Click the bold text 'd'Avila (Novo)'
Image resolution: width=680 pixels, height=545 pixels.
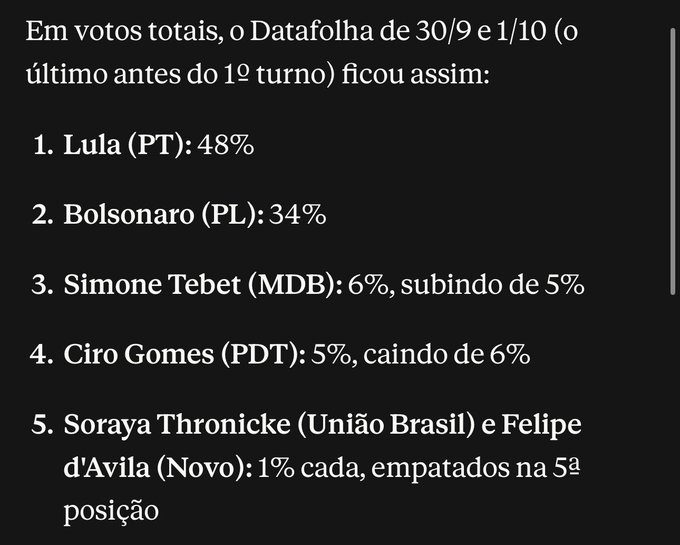(158, 468)
